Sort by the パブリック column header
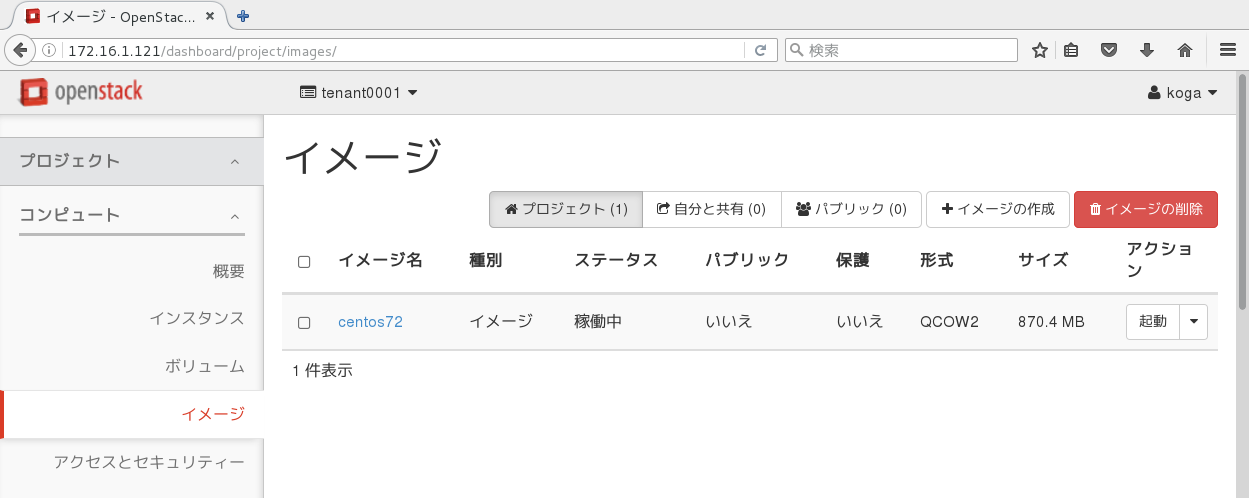 click(747, 261)
